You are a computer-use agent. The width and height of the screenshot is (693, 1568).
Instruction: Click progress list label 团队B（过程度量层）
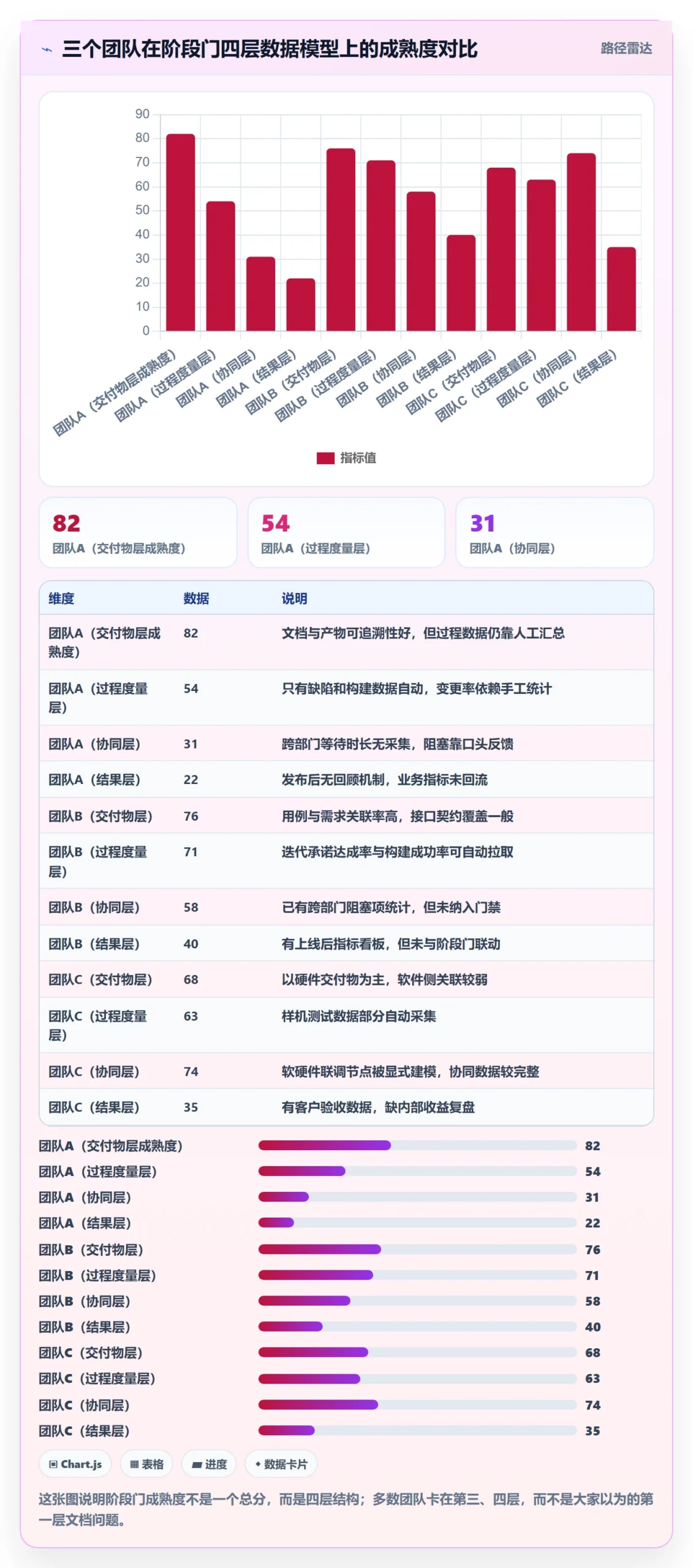click(x=97, y=1275)
